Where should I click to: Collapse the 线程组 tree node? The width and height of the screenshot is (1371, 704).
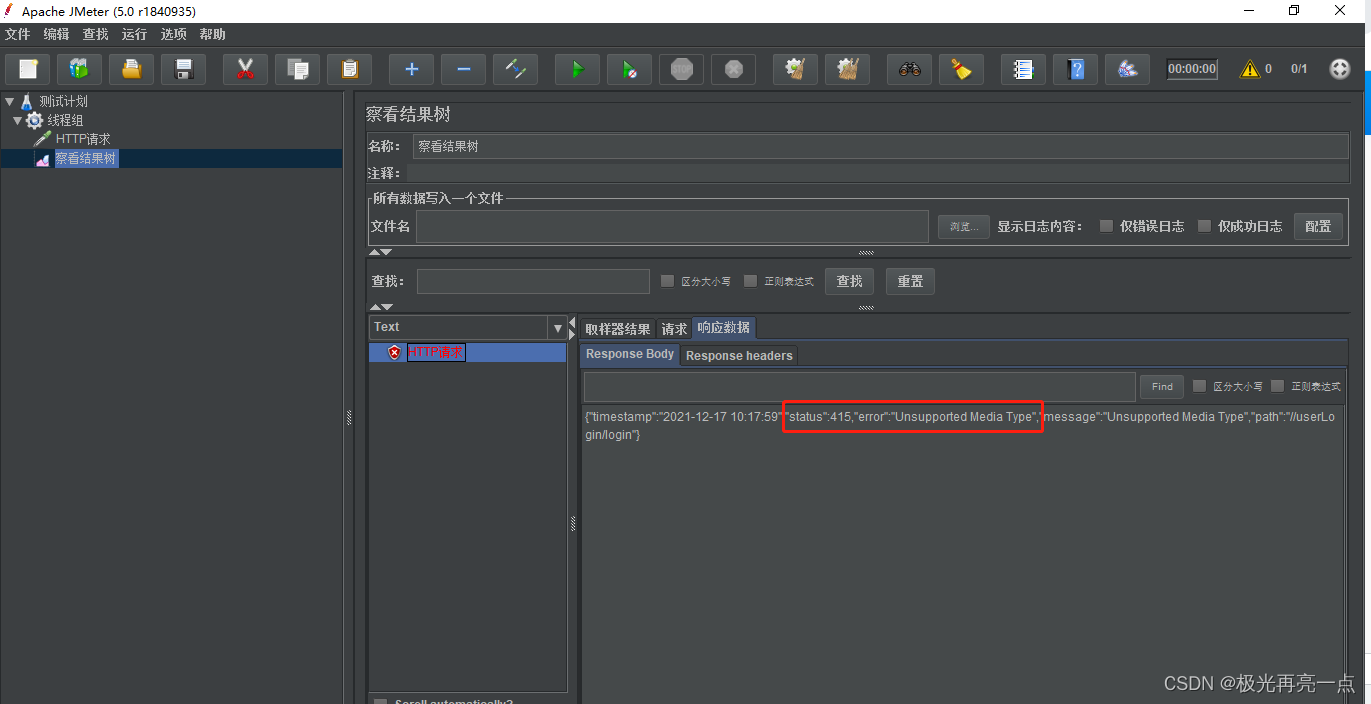17,120
